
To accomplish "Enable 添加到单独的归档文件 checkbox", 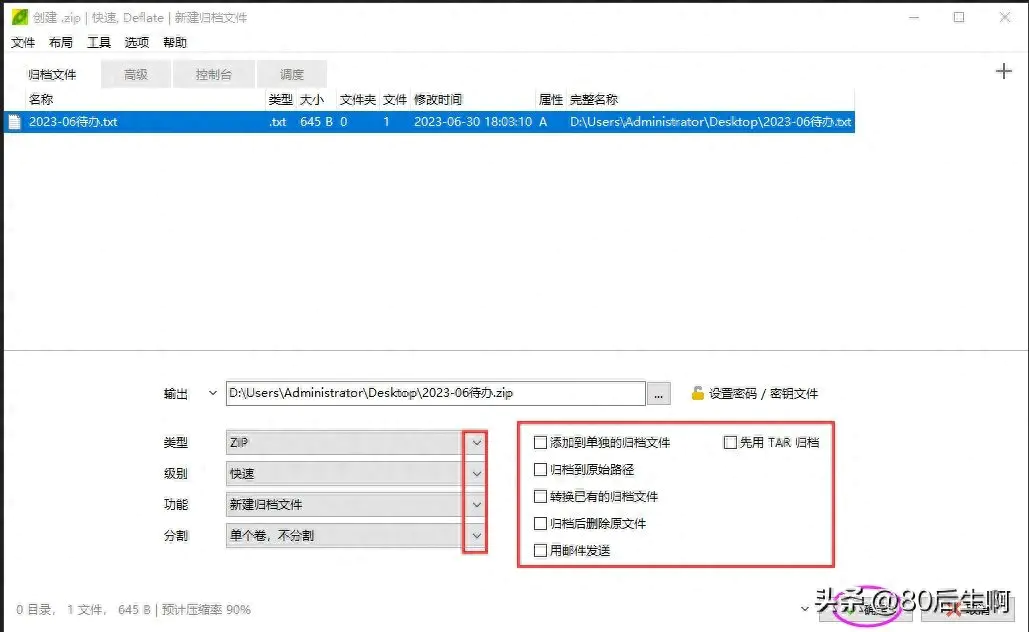I will [541, 442].
